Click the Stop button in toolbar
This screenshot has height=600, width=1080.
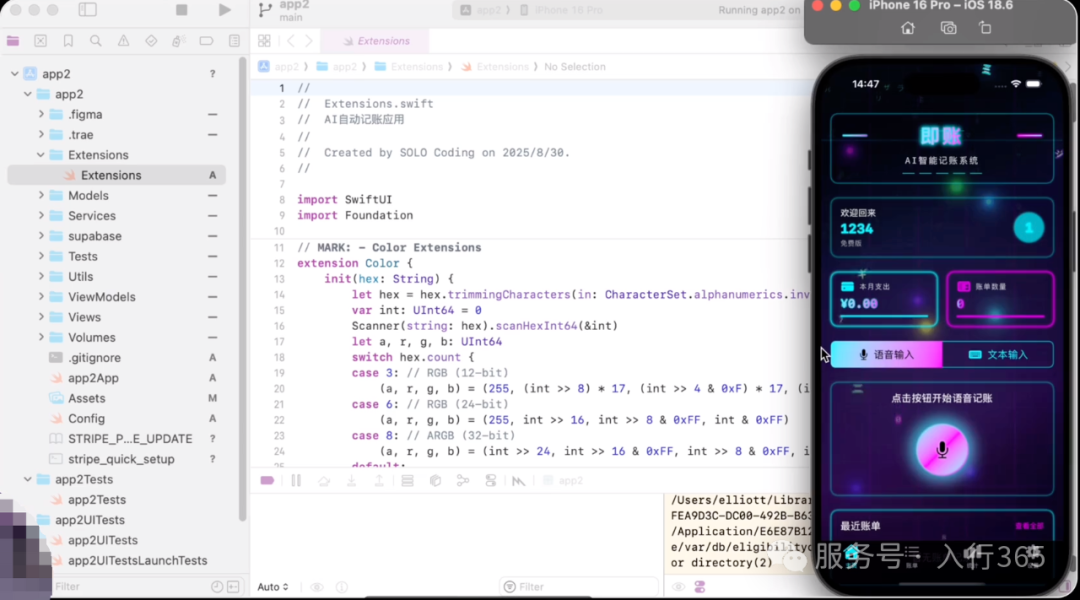(181, 10)
